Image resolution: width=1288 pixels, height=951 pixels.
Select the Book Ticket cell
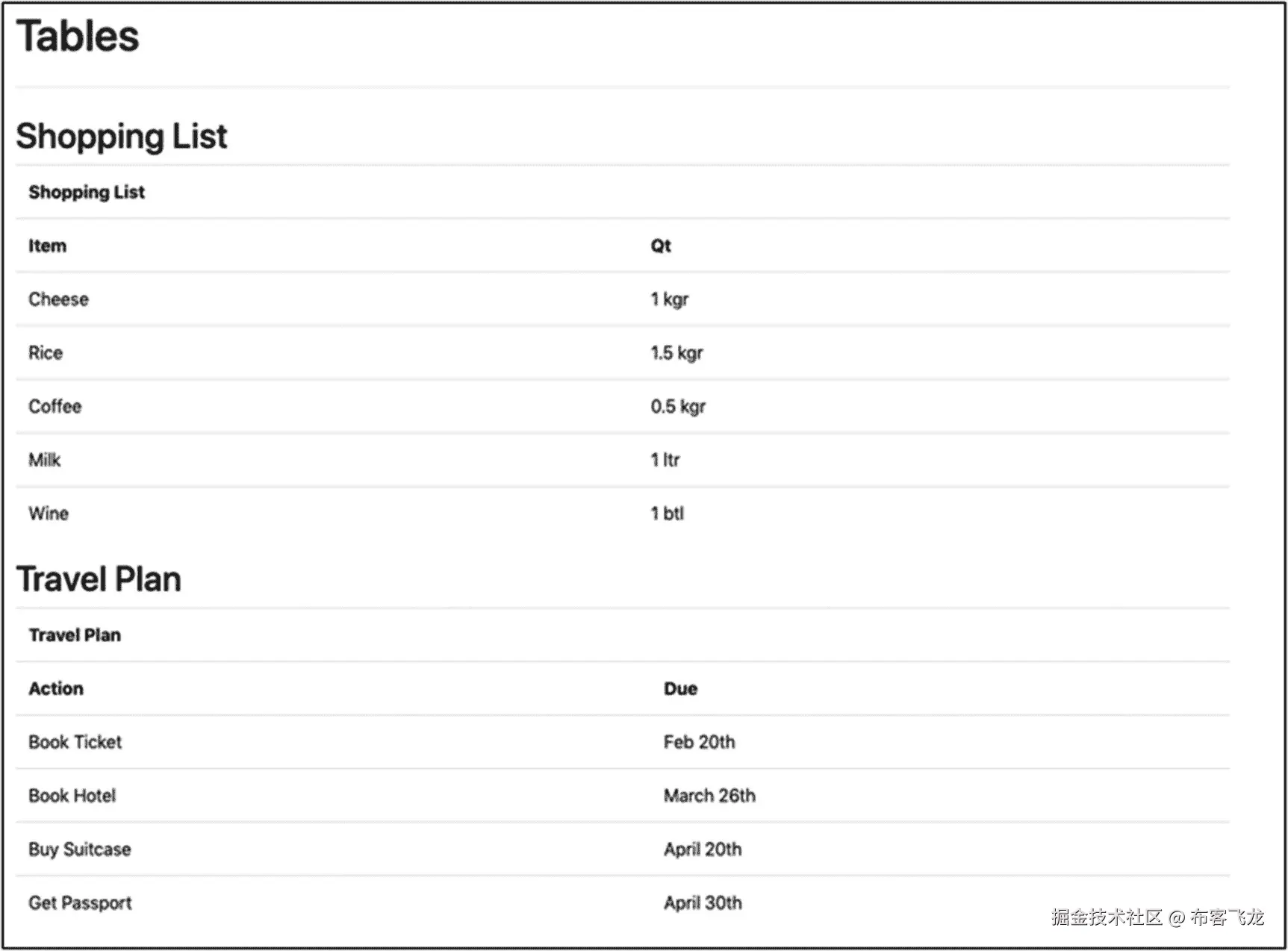click(x=75, y=742)
